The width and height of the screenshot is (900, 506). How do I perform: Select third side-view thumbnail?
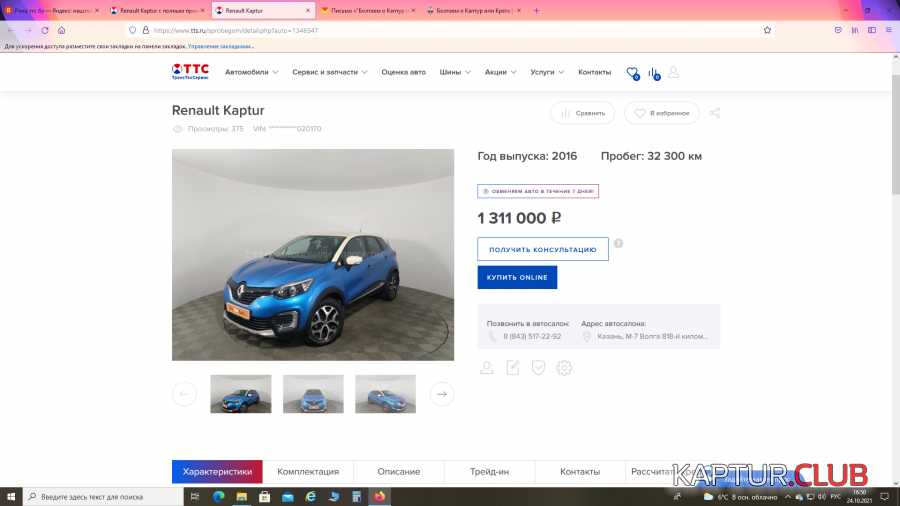pos(385,394)
